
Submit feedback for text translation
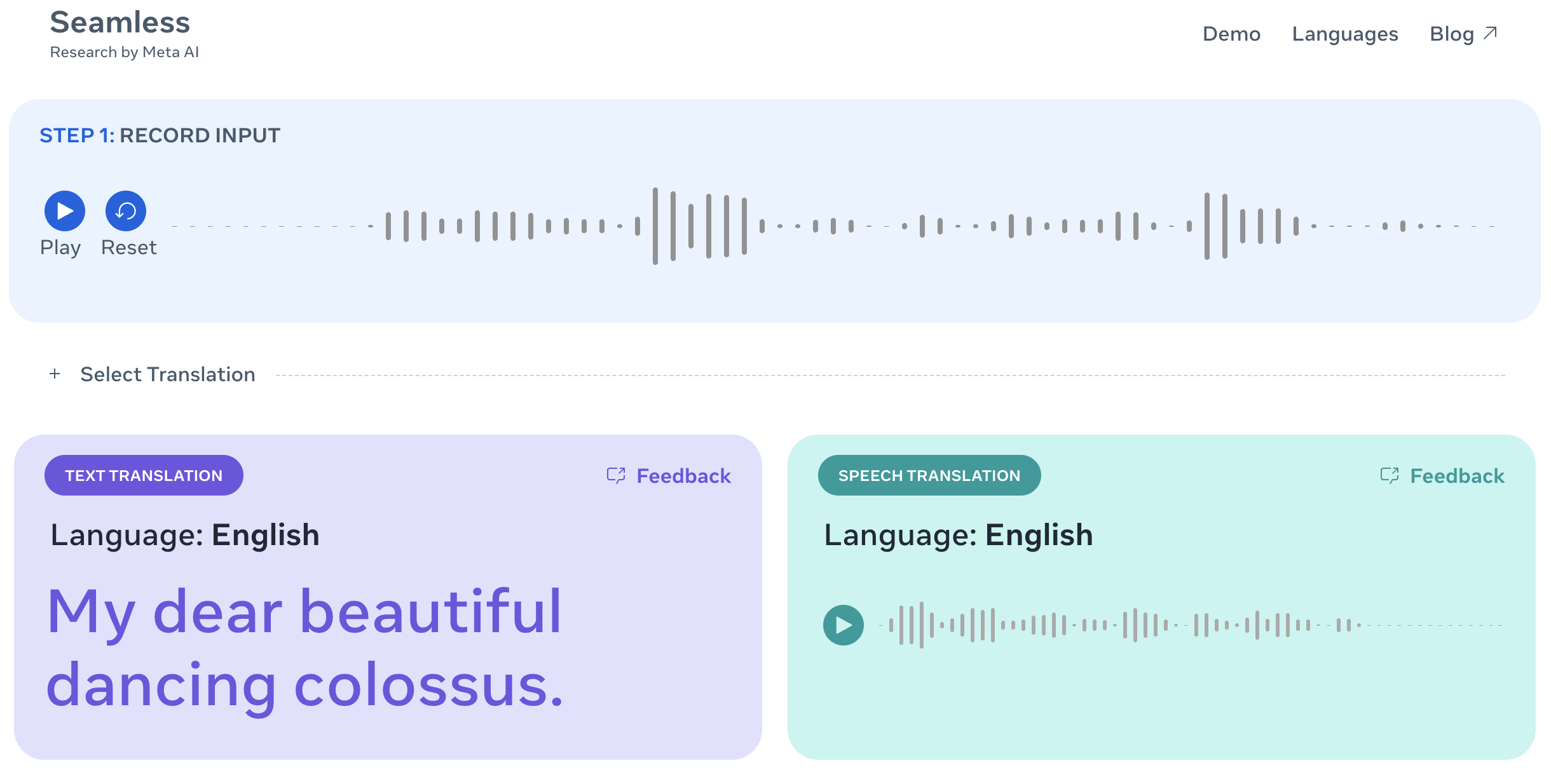point(667,475)
